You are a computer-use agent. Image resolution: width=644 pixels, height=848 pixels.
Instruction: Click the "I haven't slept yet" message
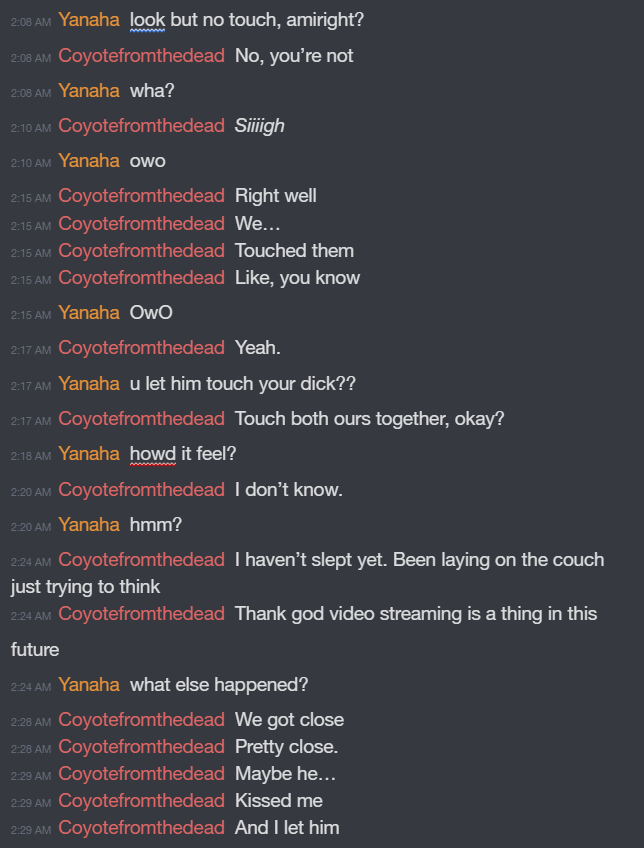point(419,560)
